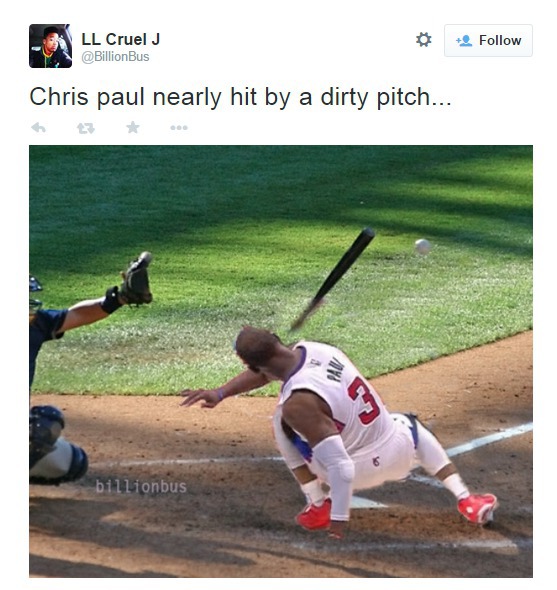Screen dimensions: 557x590
Task: Retweet the Chris Paul tweet
Action: [86, 128]
